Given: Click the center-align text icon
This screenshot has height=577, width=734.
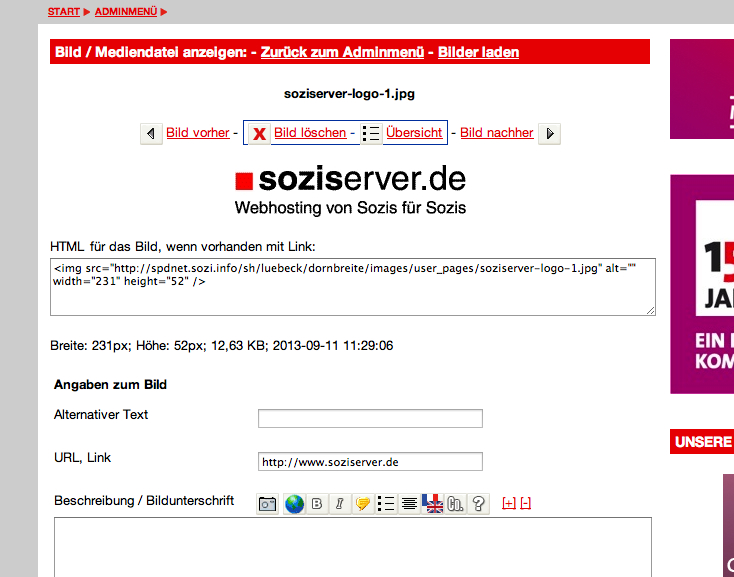Looking at the screenshot, I should 409,504.
